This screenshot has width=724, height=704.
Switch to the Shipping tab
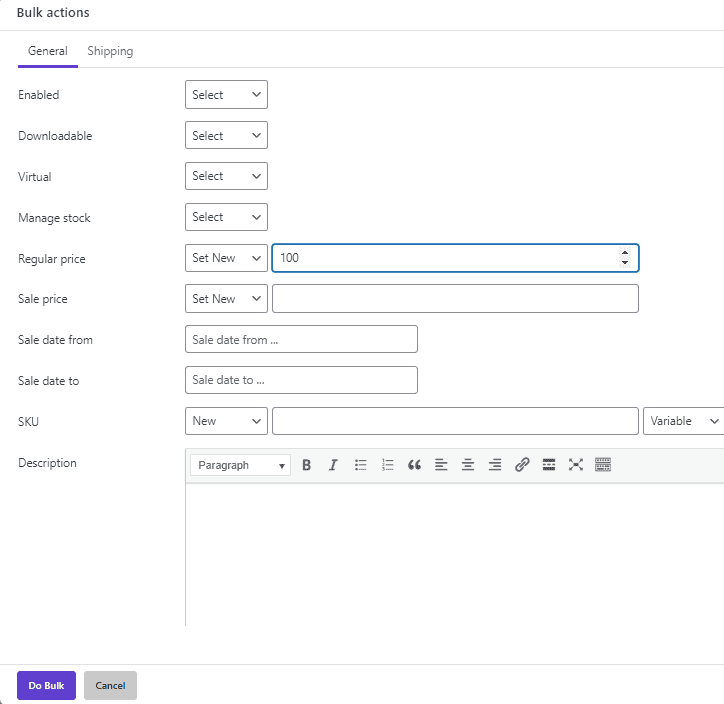click(110, 51)
